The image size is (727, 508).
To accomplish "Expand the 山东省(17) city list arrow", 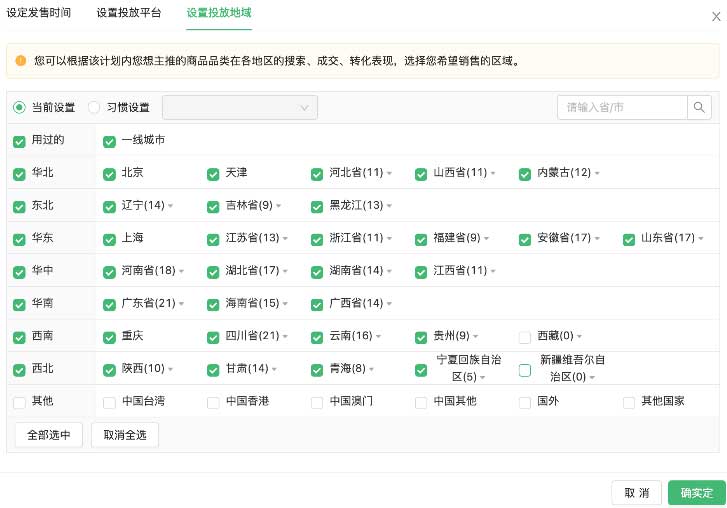I will click(x=701, y=239).
